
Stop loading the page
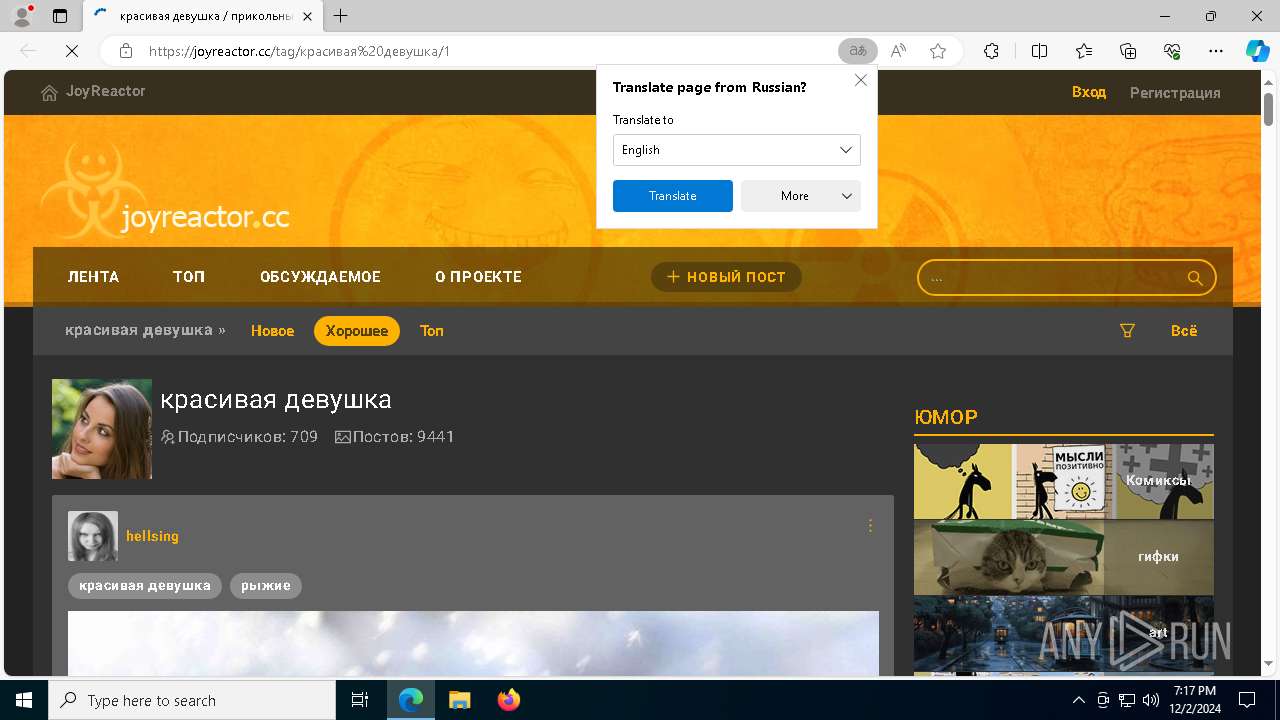pyautogui.click(x=72, y=51)
